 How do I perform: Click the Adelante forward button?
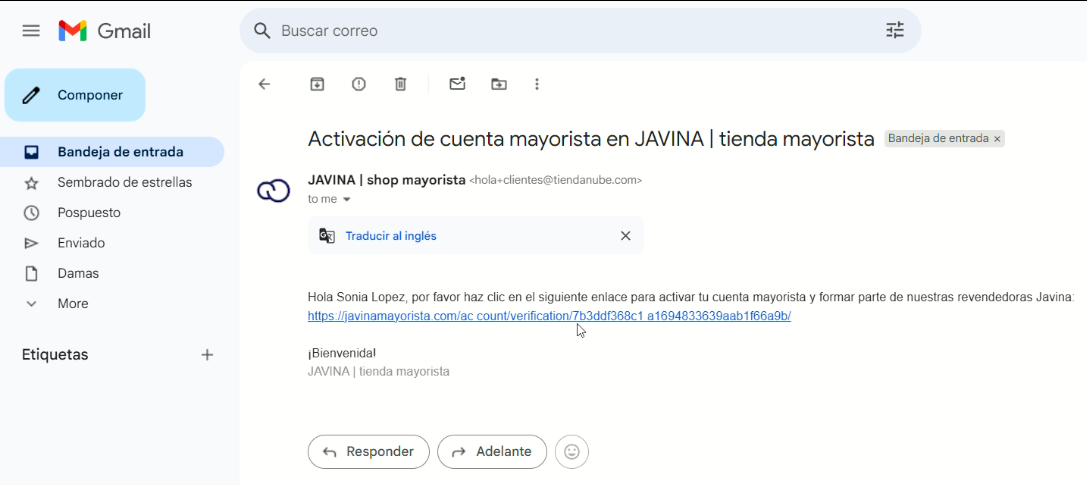pyautogui.click(x=492, y=452)
